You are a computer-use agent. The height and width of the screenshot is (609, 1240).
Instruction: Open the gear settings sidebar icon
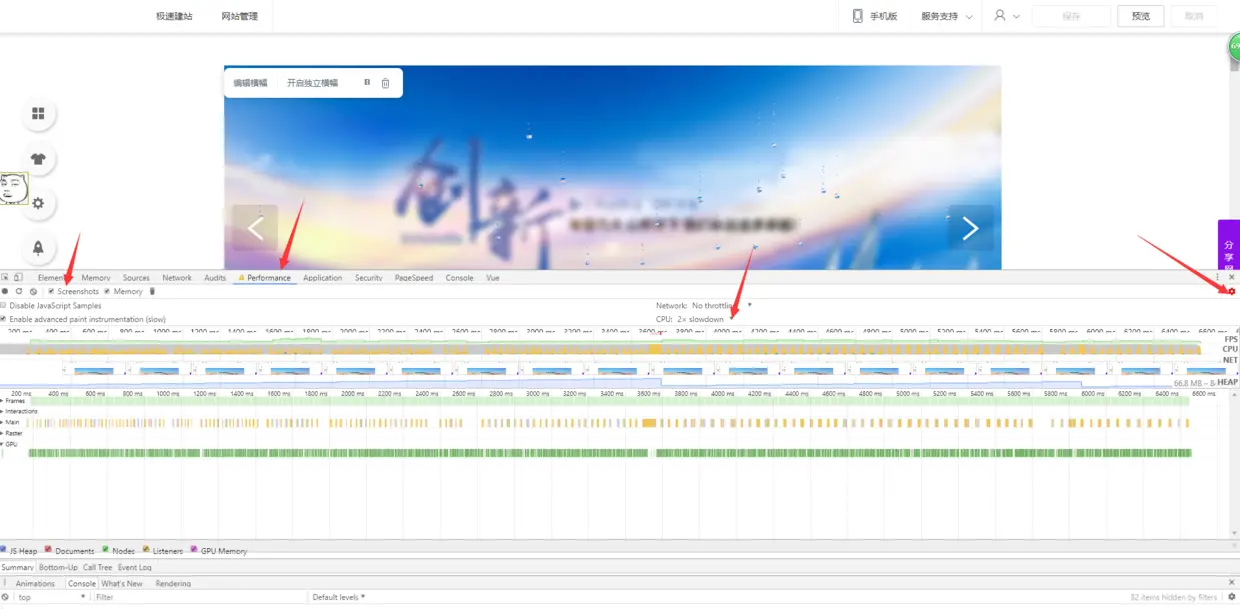tap(38, 203)
